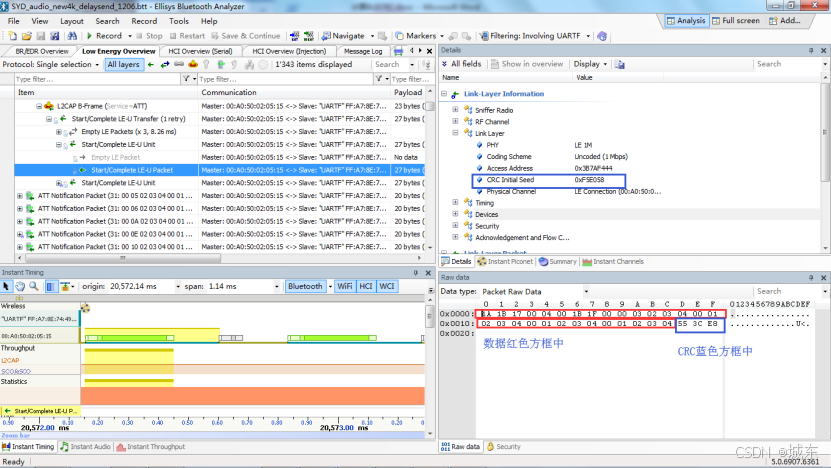The image size is (831, 468).
Task: Click the green left arrow in protocol toolbar
Action: point(151,64)
